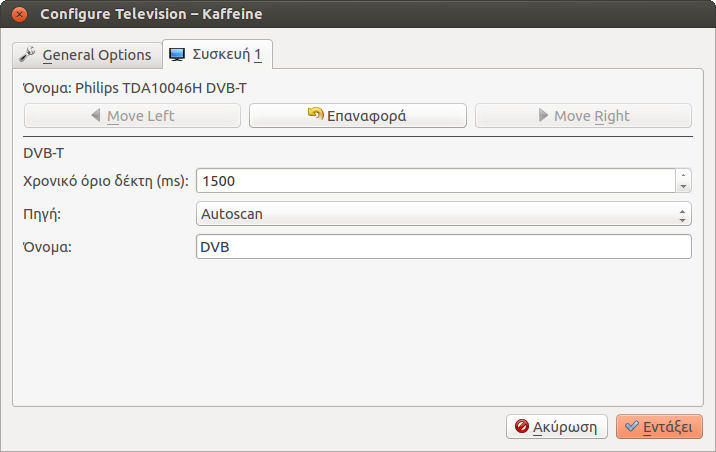Click the red cancel icon on Ακύρωση
The height and width of the screenshot is (452, 716).
click(521, 427)
